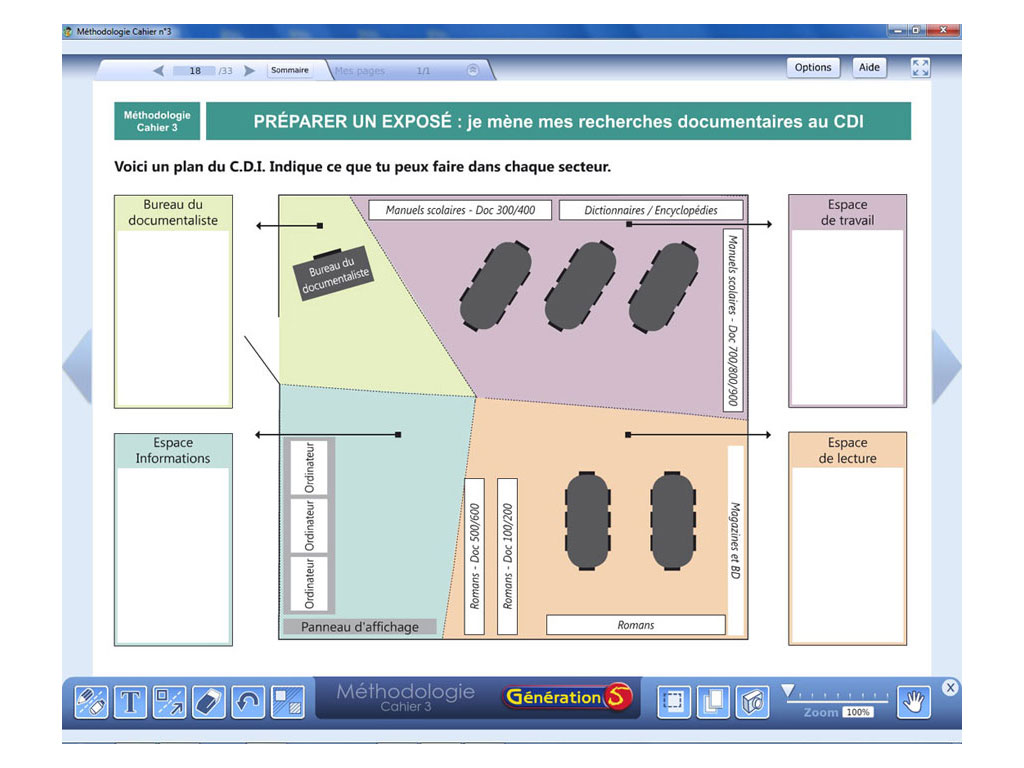Expand the Mes pages tab arrow
Viewport: 1024px width, 768px height.
click(x=473, y=71)
